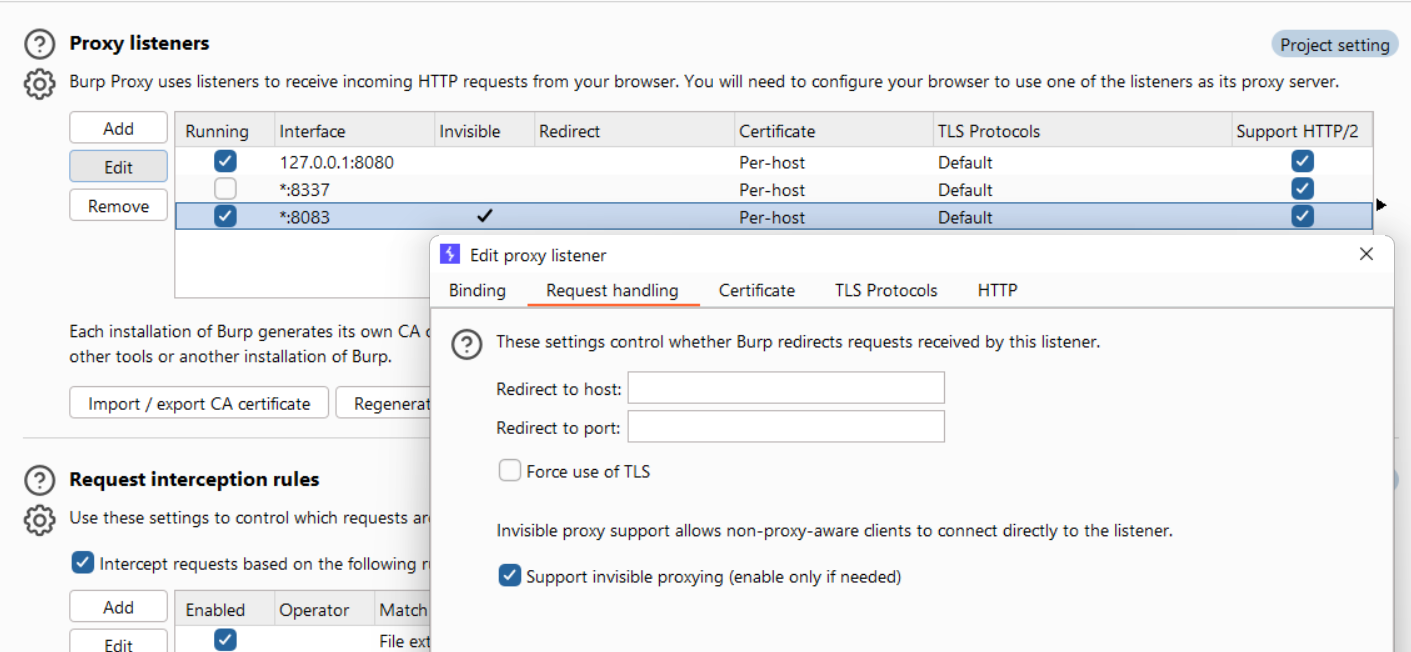Click Burp lightning icon in dialog title
This screenshot has height=652, width=1411.
coord(451,255)
